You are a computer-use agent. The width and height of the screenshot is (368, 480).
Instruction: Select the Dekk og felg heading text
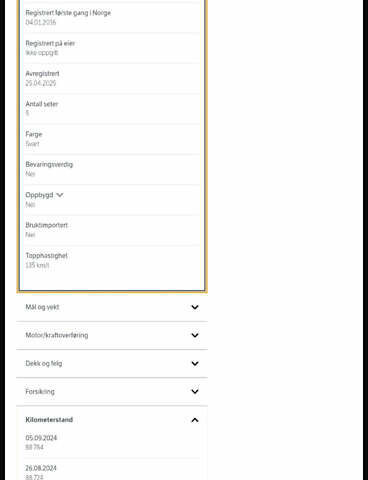[44, 363]
